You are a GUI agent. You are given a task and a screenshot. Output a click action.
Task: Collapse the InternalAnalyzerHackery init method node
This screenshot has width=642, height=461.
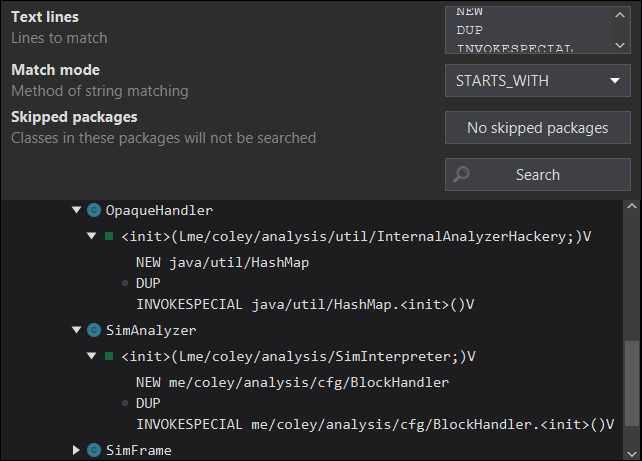(x=92, y=236)
